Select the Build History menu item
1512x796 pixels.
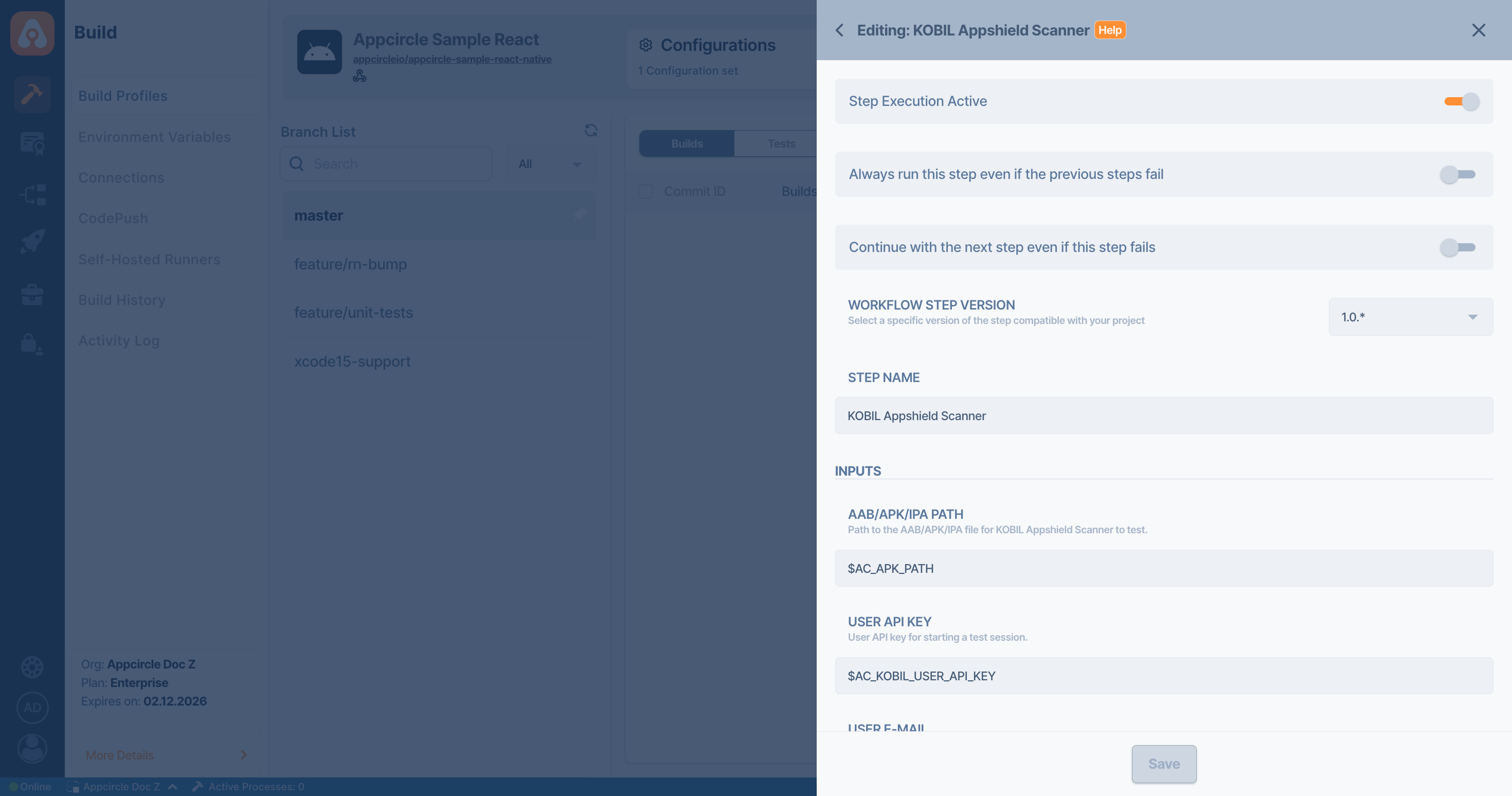pos(122,299)
